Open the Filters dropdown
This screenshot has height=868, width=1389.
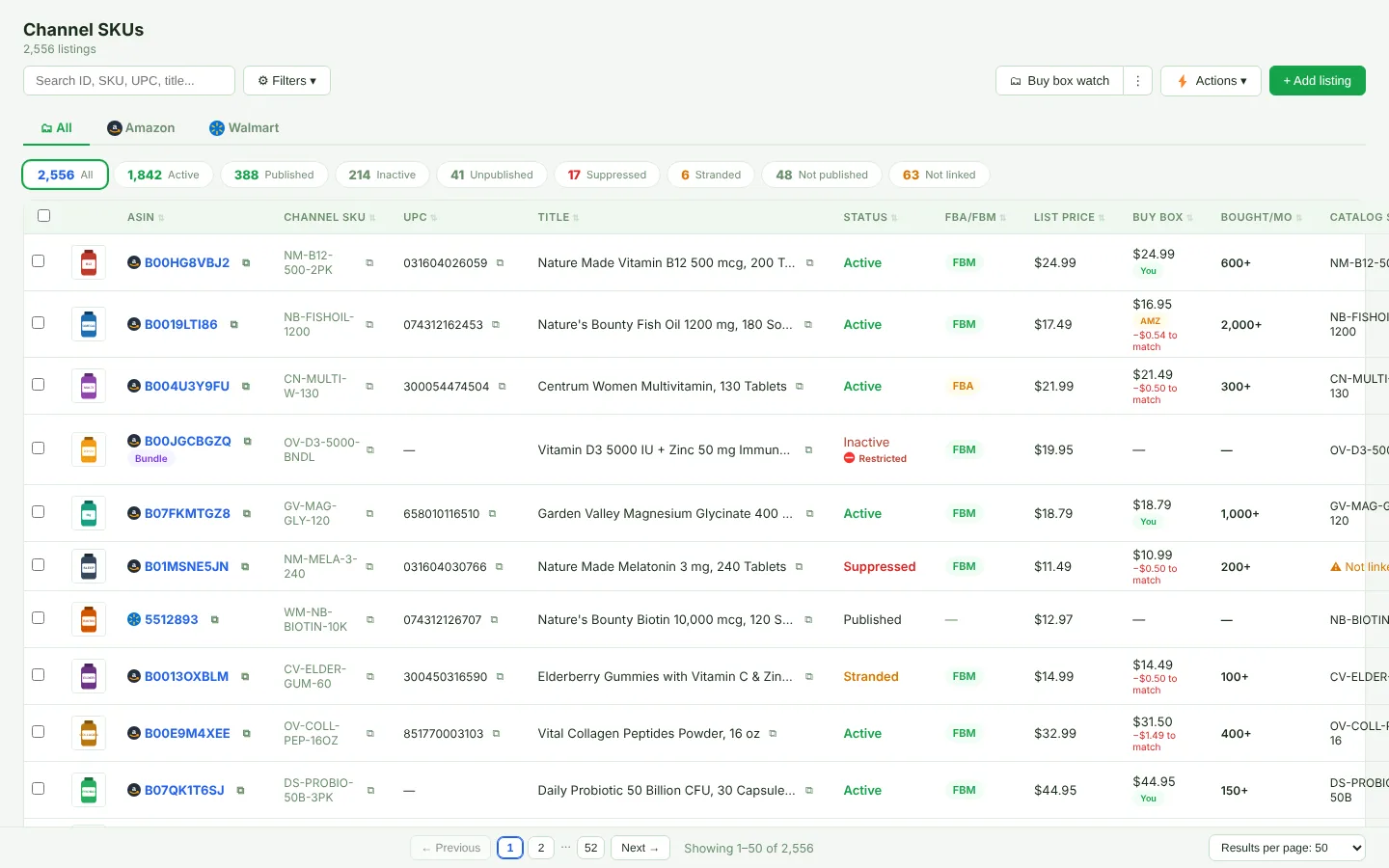coord(286,81)
